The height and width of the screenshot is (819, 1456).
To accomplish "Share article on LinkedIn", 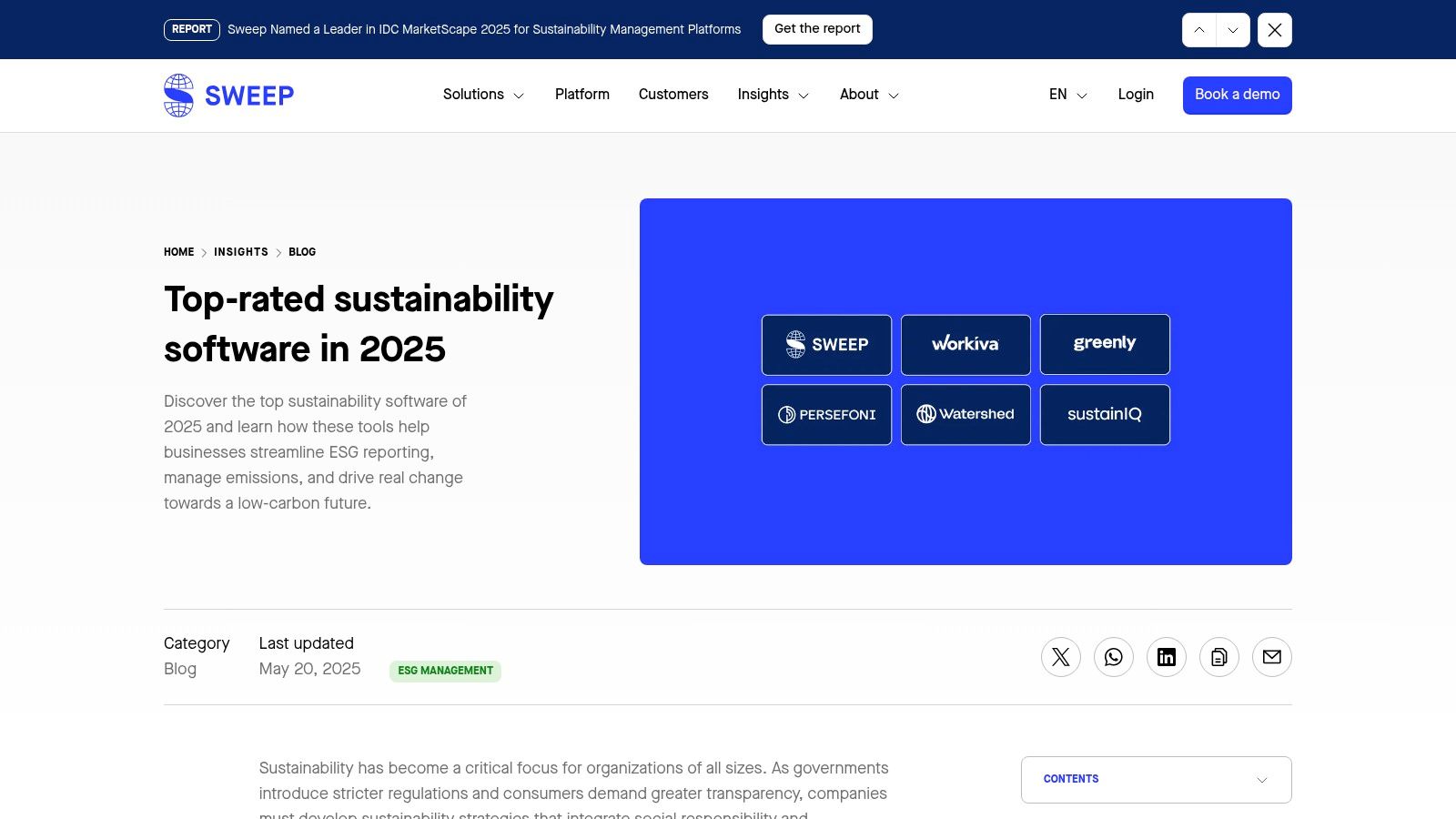I will (1167, 657).
